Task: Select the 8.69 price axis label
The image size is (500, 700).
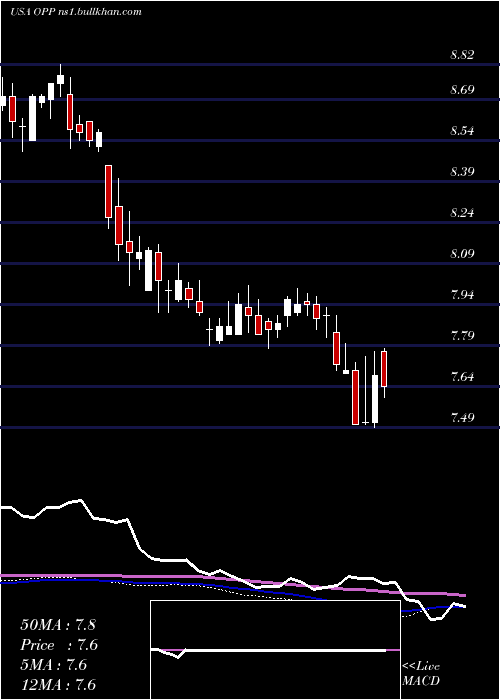Action: click(462, 90)
